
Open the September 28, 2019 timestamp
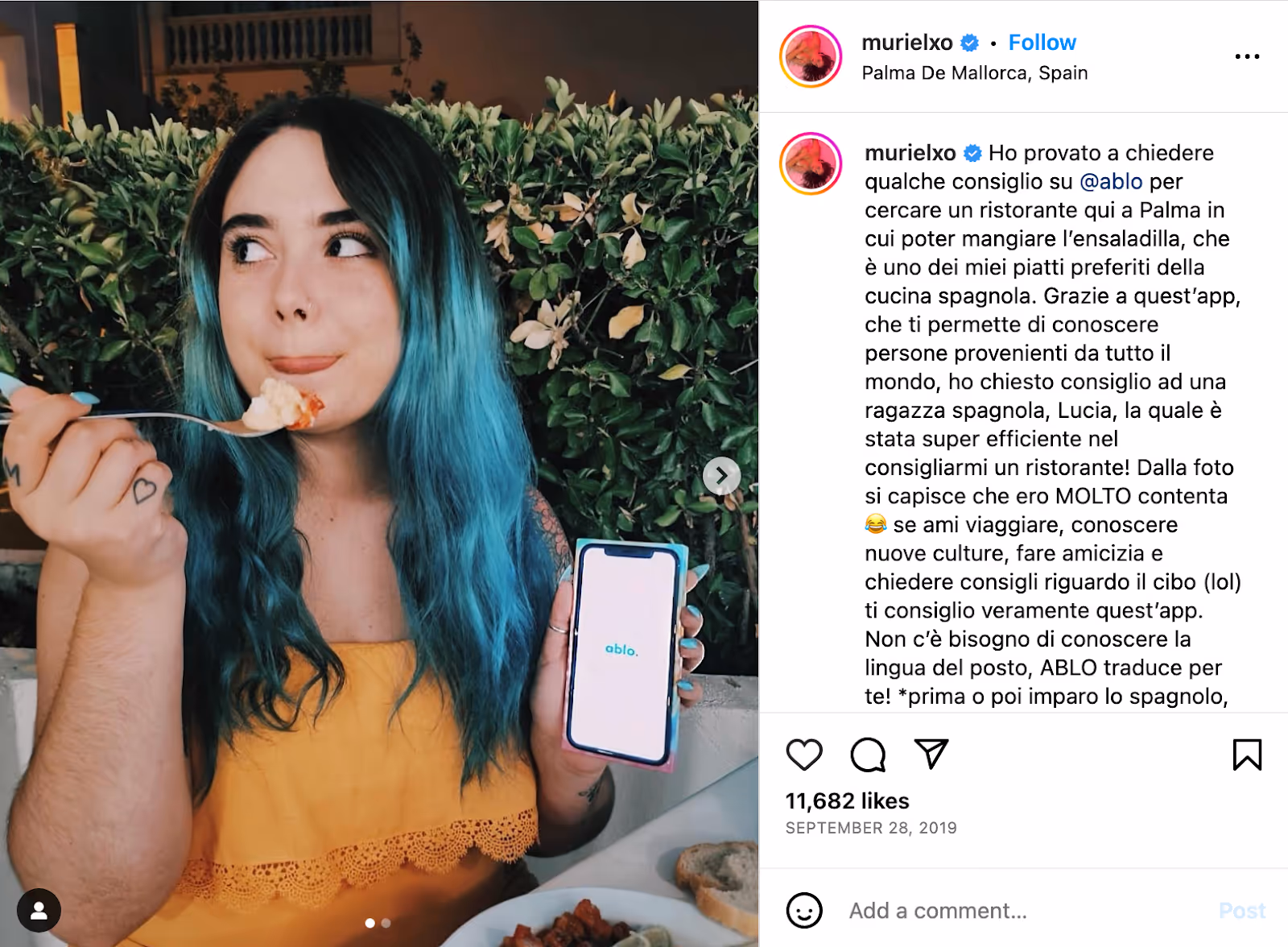[871, 828]
